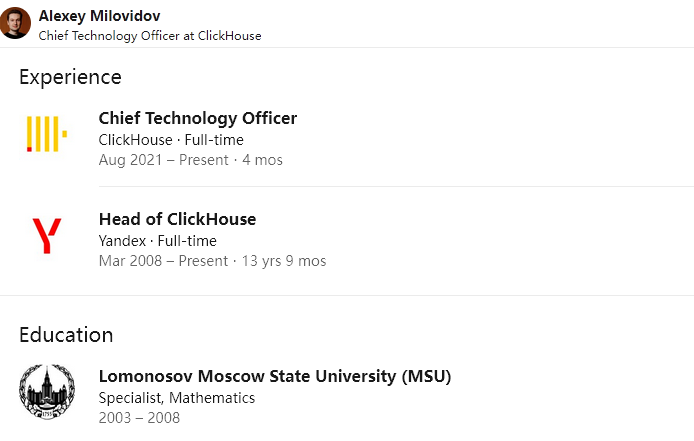Click the Mar 2008 – Present date range
Screen dimensions: 694x441
click(163, 261)
